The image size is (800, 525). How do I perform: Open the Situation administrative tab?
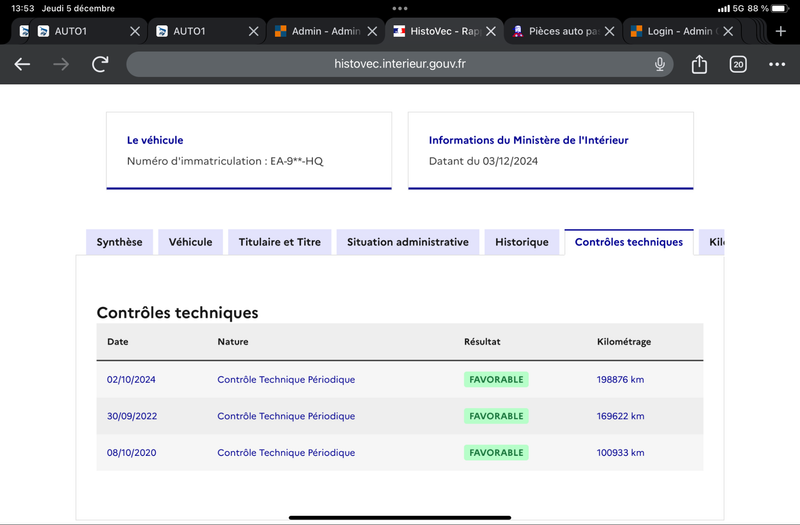[408, 242]
